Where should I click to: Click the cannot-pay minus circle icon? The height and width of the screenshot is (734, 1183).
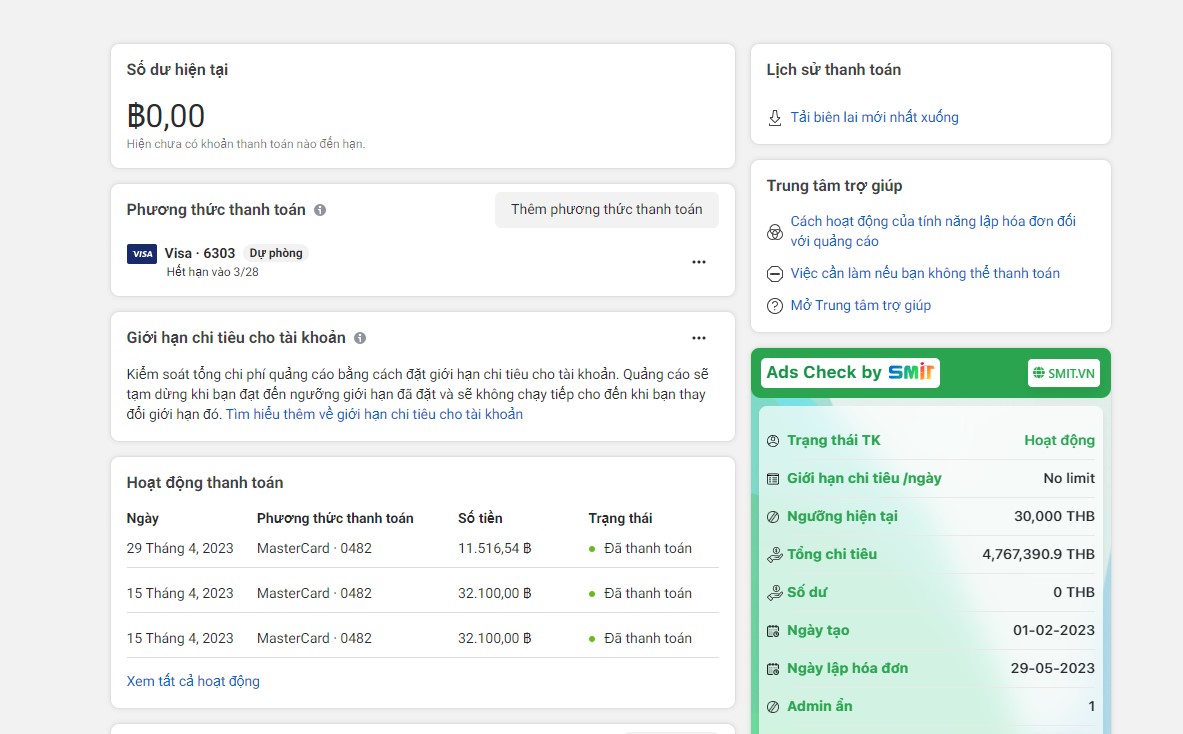(x=774, y=274)
